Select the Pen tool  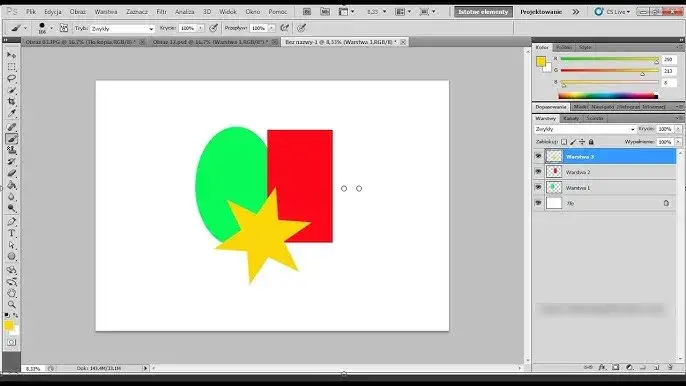tap(11, 221)
